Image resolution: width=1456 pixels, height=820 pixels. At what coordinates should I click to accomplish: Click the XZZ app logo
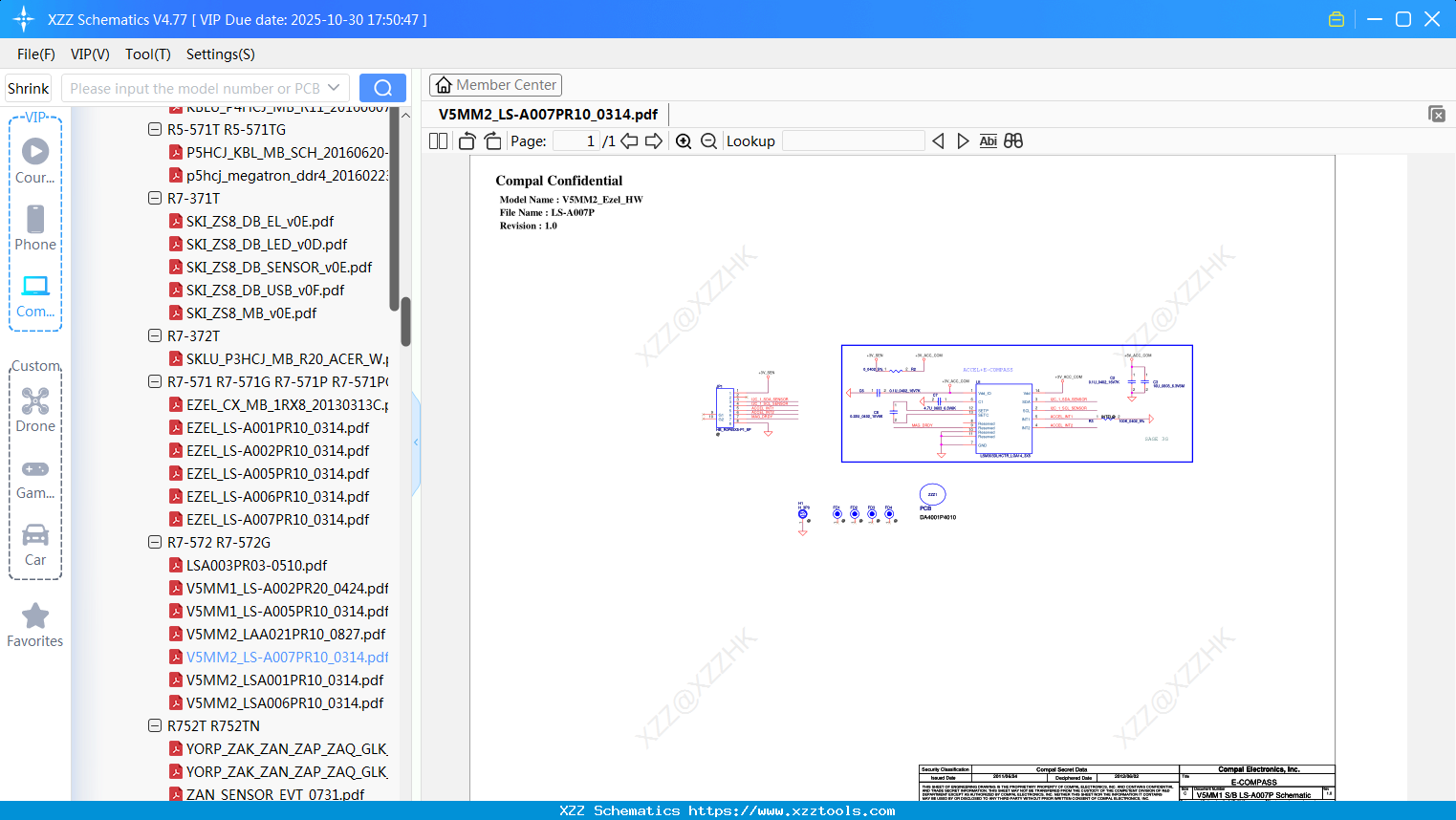tap(24, 19)
